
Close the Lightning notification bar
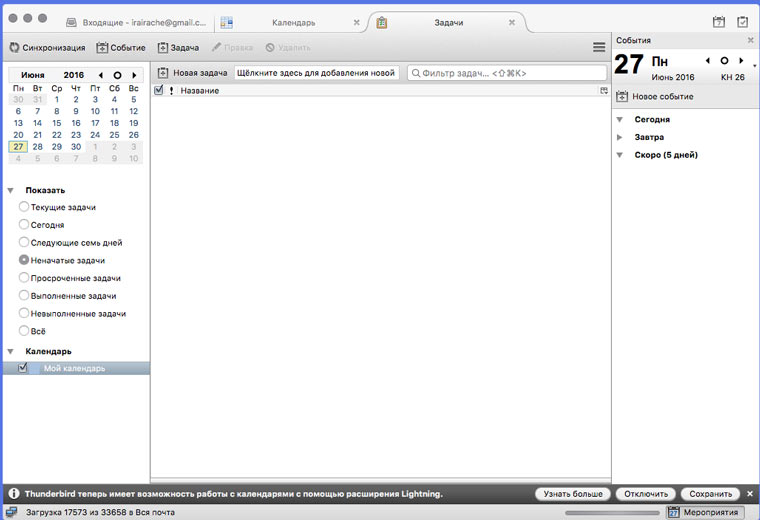[750, 494]
